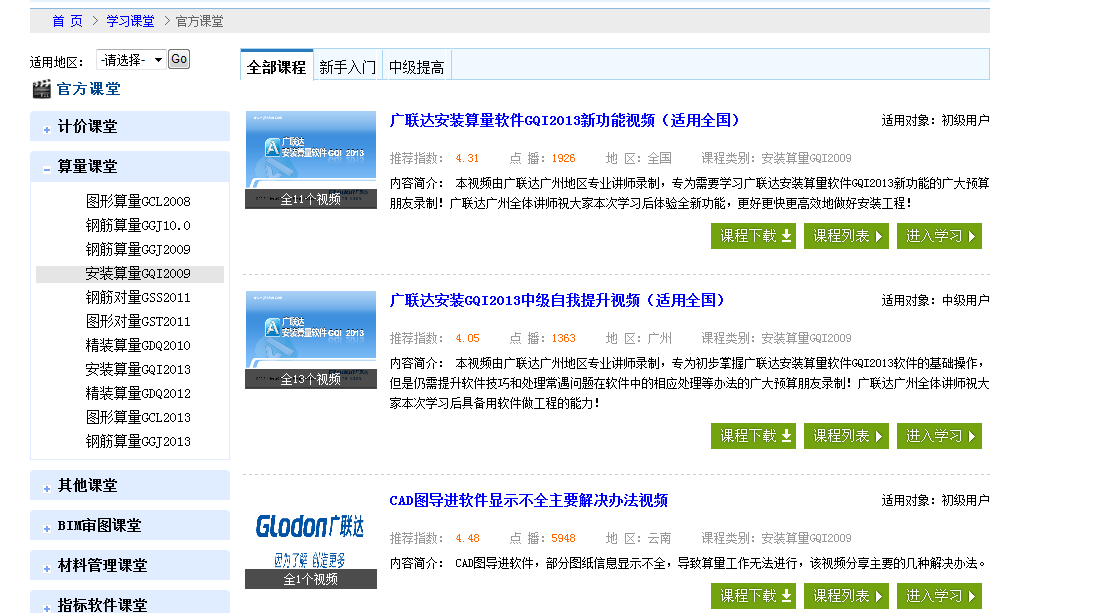Click the Go button

(179, 59)
